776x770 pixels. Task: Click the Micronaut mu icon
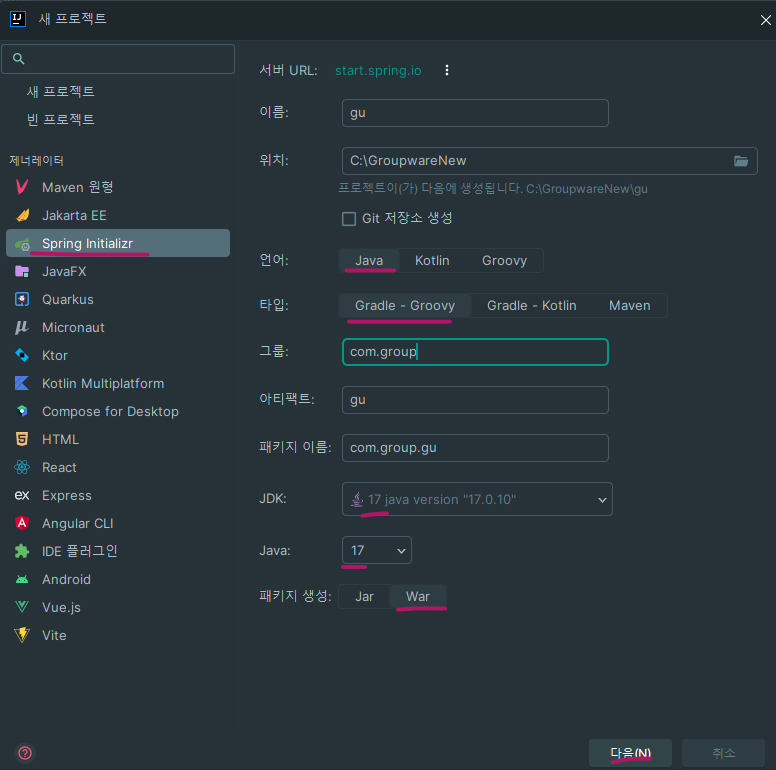22,327
